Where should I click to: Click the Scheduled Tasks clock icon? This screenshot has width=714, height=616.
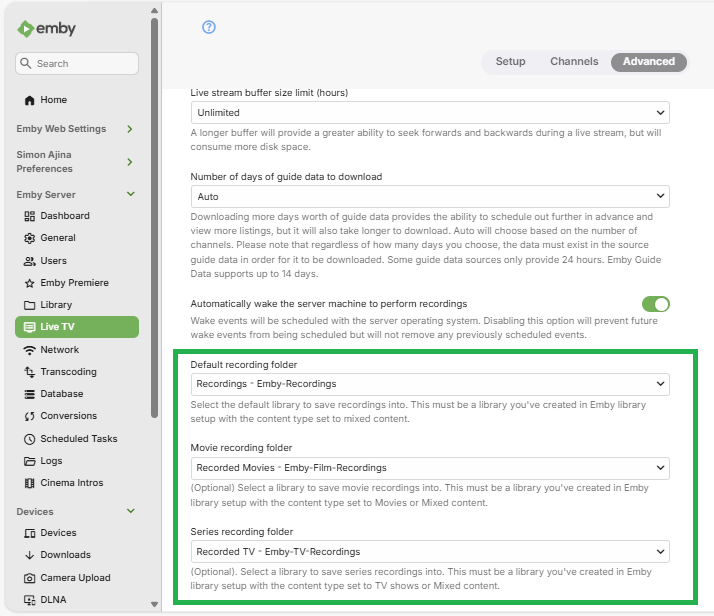coord(30,439)
